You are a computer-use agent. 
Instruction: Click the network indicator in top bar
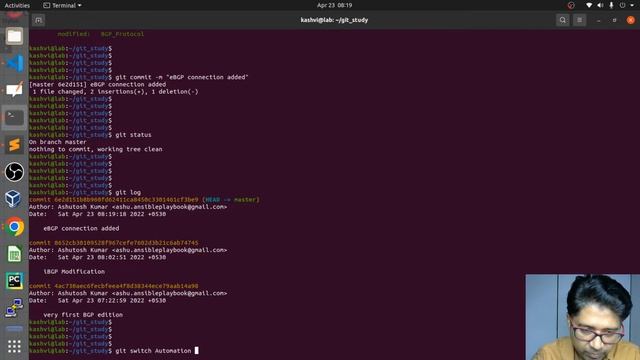(589, 5)
